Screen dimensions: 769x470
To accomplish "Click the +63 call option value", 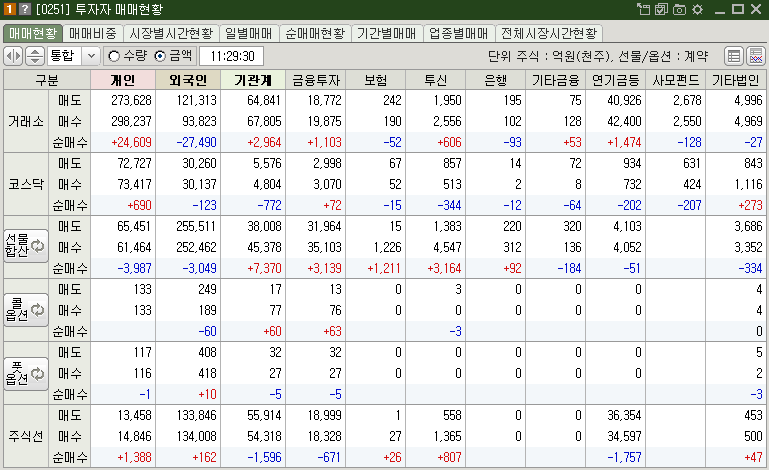I will click(x=333, y=332).
